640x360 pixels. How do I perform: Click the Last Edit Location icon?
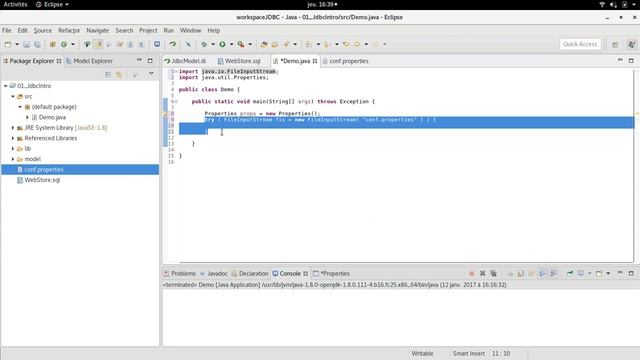tap(346, 44)
